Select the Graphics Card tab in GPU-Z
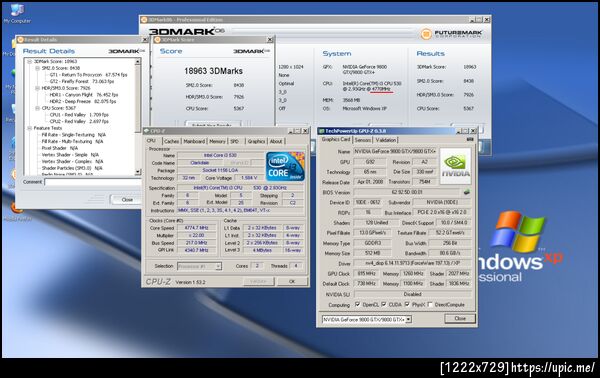Viewport: 600px width, 378px height. pyautogui.click(x=336, y=140)
